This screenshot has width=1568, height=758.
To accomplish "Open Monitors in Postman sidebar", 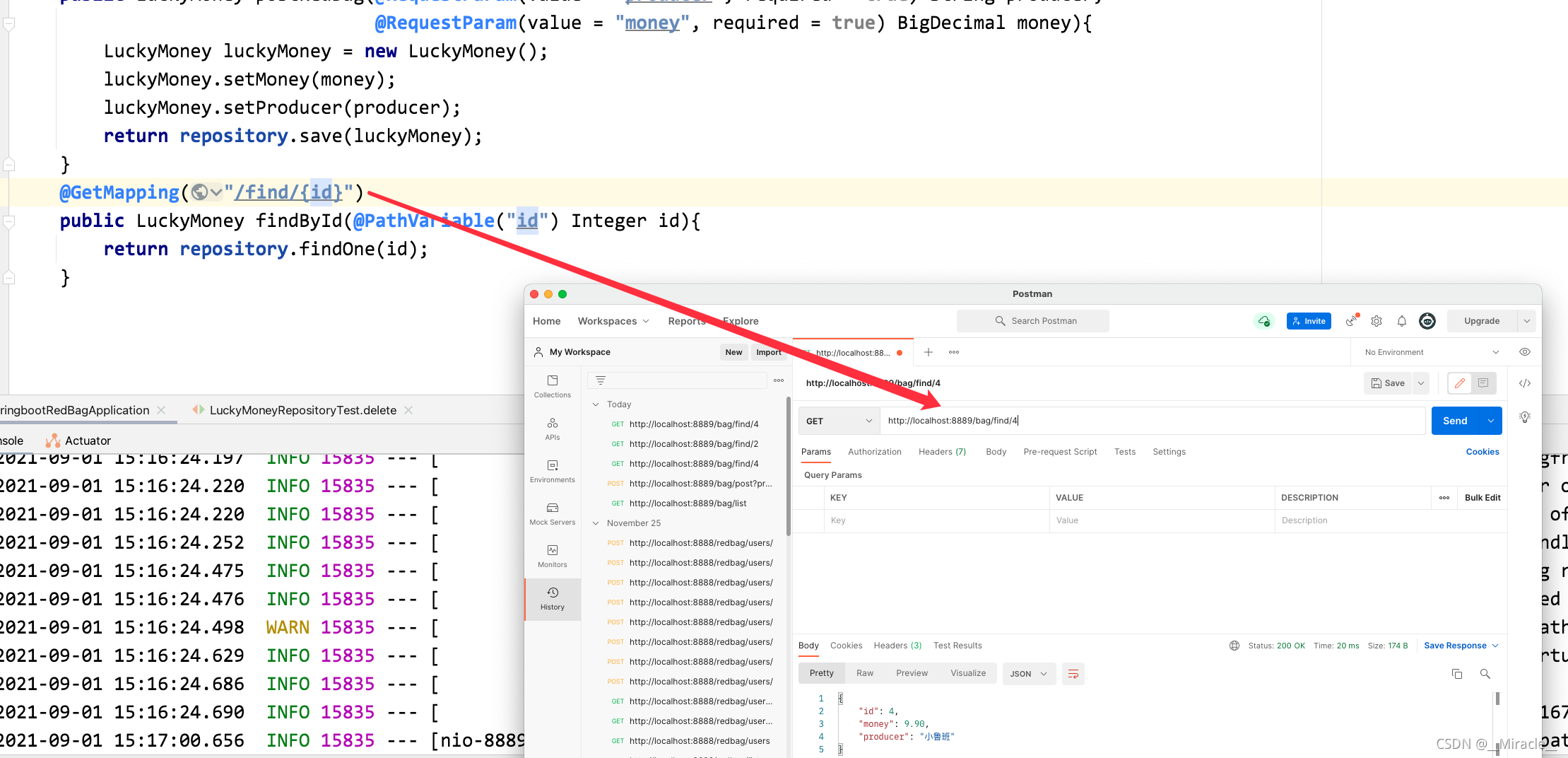I will [553, 556].
